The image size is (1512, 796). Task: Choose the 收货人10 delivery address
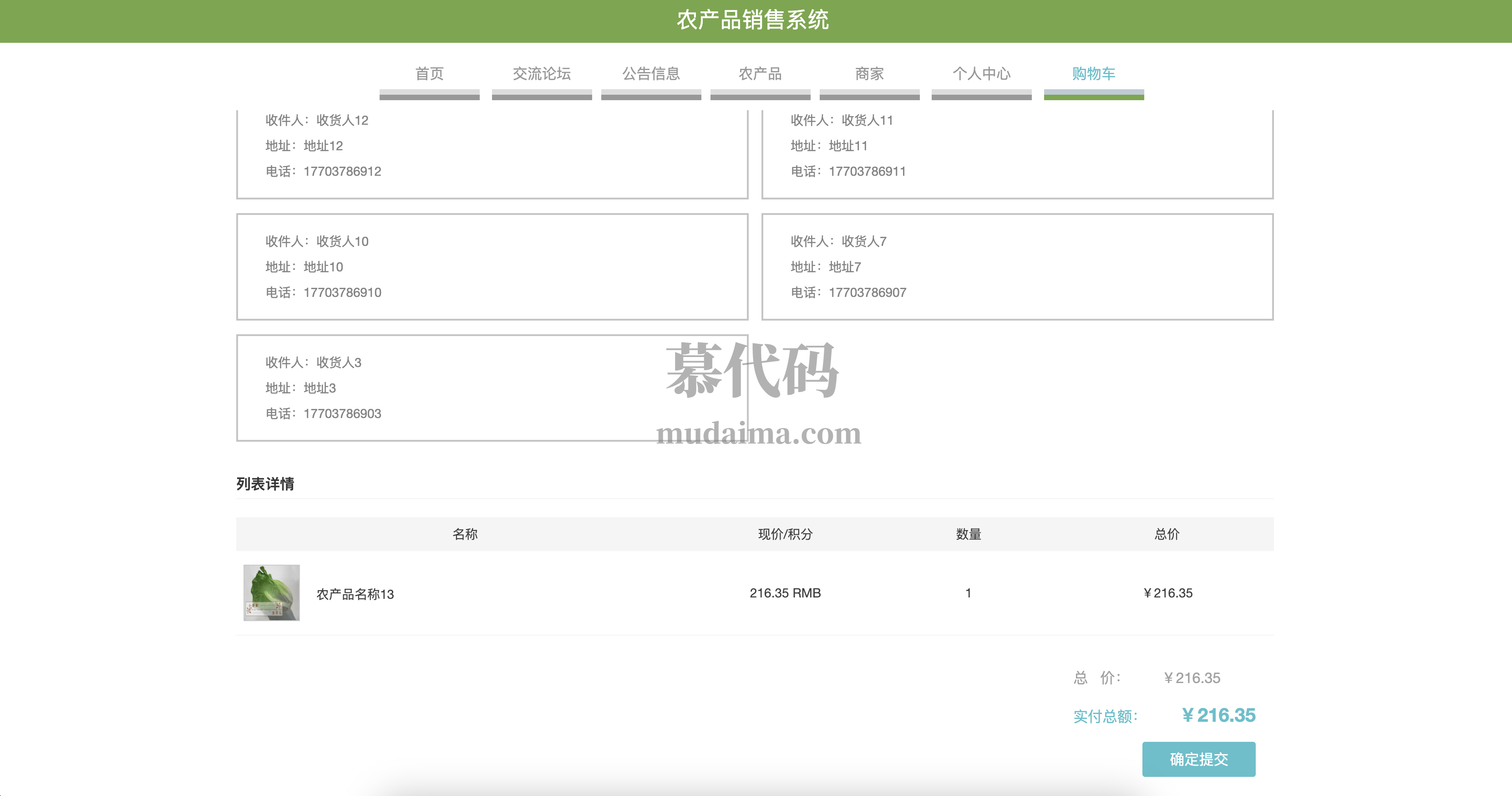pos(492,267)
